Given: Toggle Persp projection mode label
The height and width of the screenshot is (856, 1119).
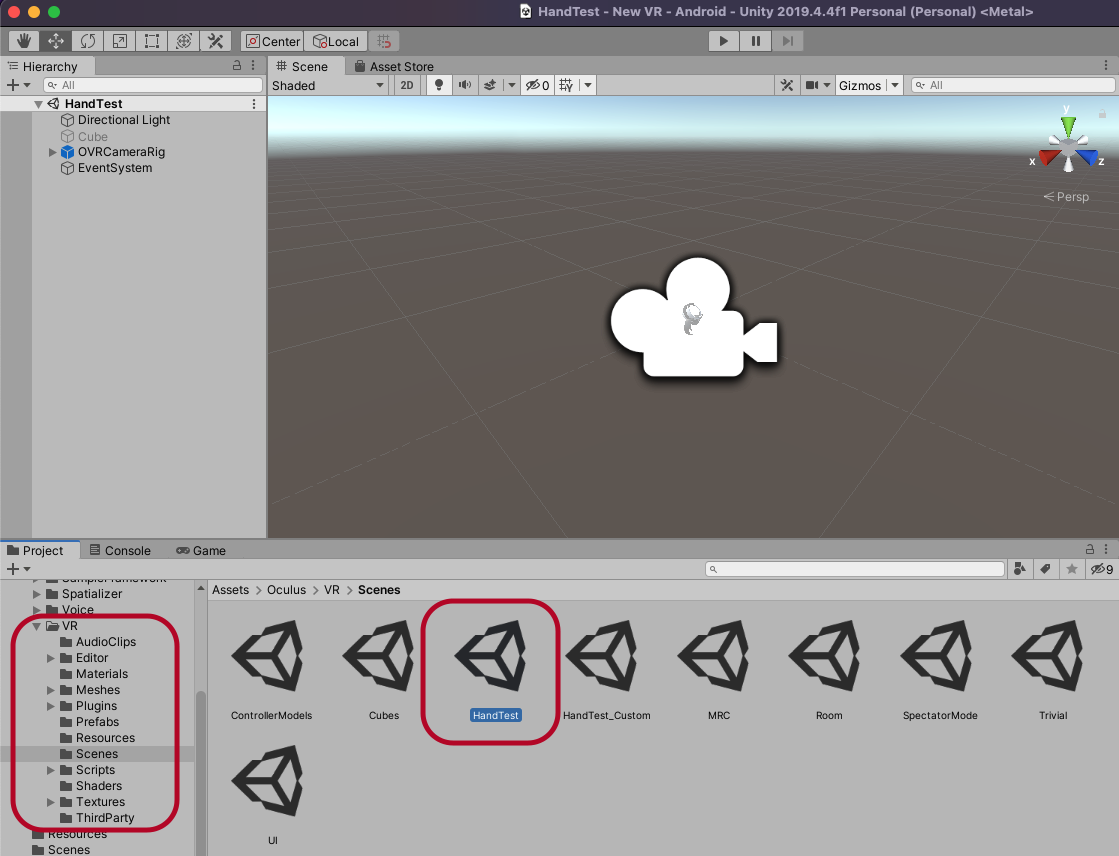Looking at the screenshot, I should click(1066, 197).
